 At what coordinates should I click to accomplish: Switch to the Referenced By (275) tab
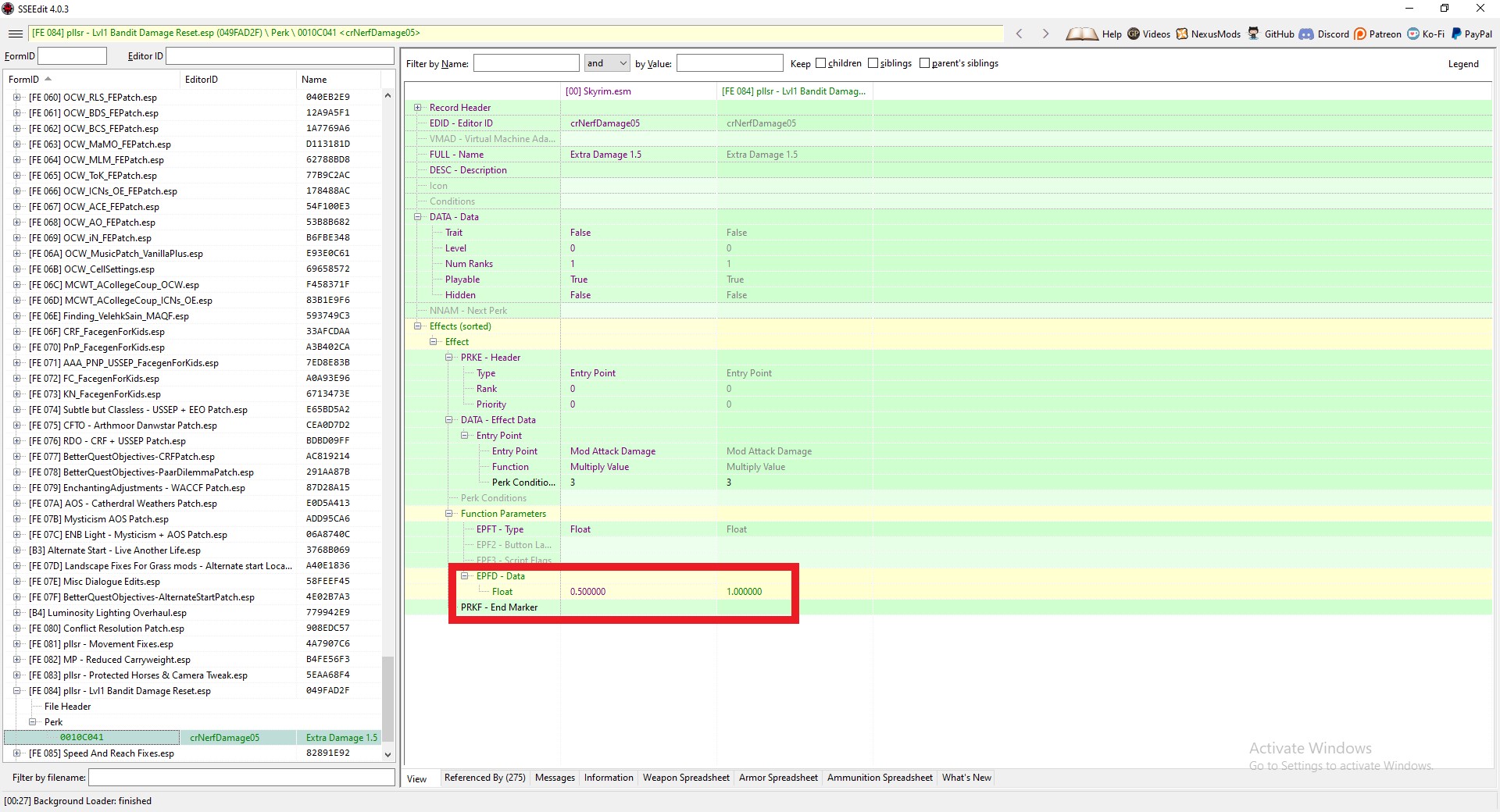[484, 778]
